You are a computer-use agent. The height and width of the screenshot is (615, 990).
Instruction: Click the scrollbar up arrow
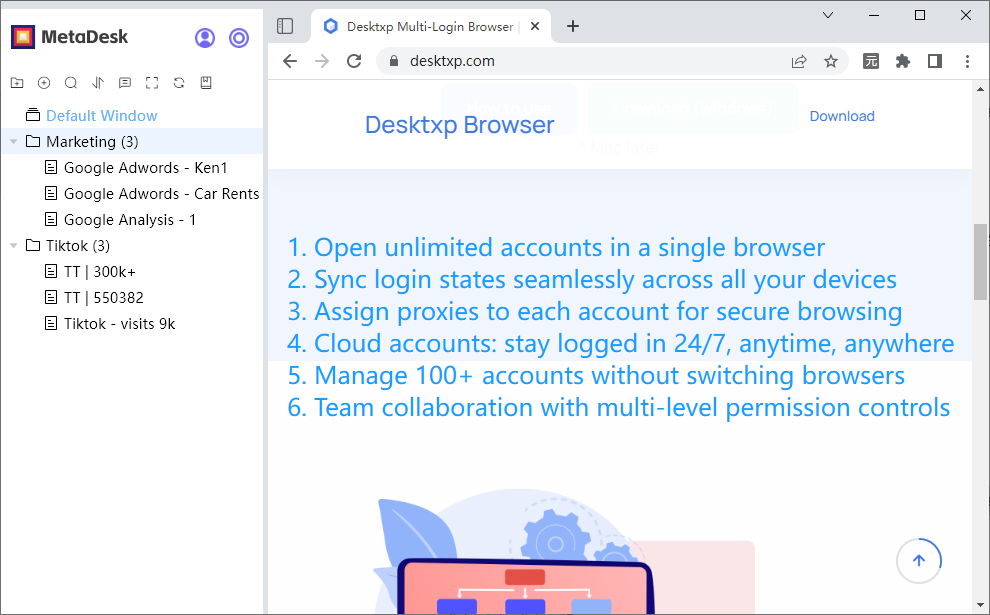[981, 89]
